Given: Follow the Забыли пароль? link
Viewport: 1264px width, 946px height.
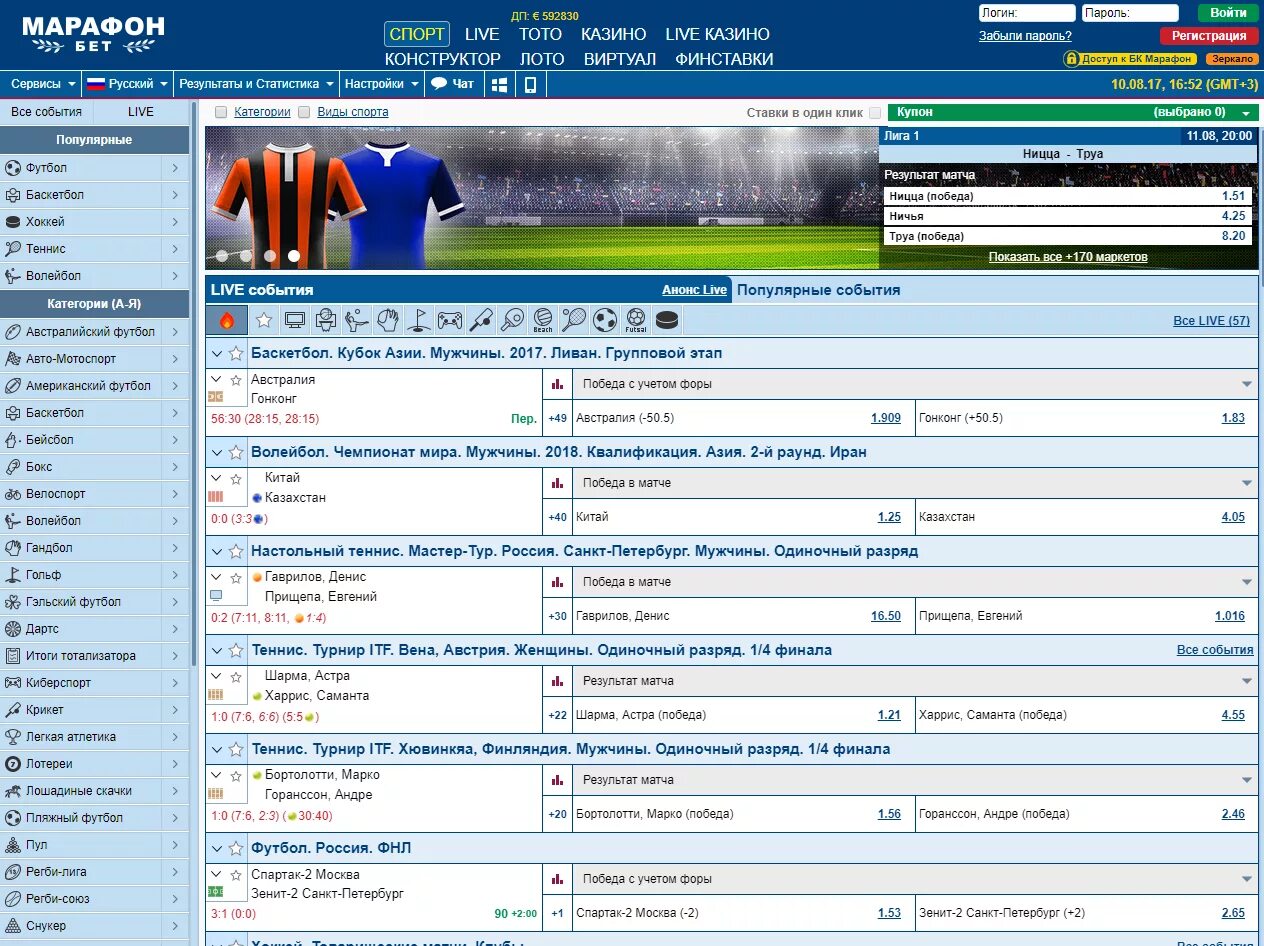Looking at the screenshot, I should [1025, 36].
